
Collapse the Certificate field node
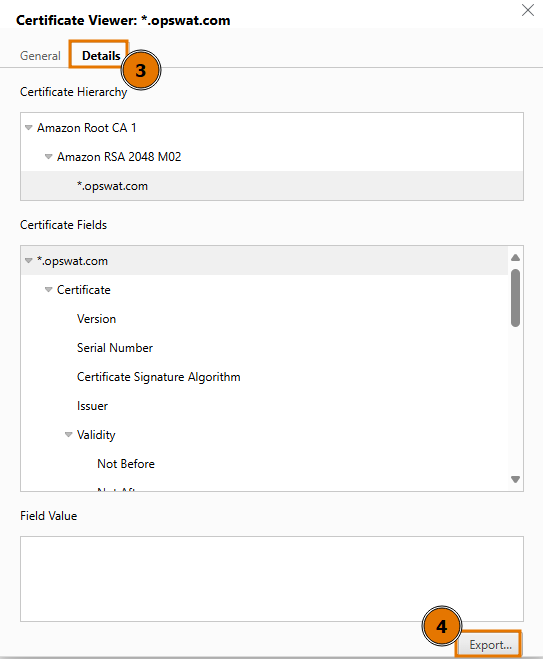coord(48,290)
